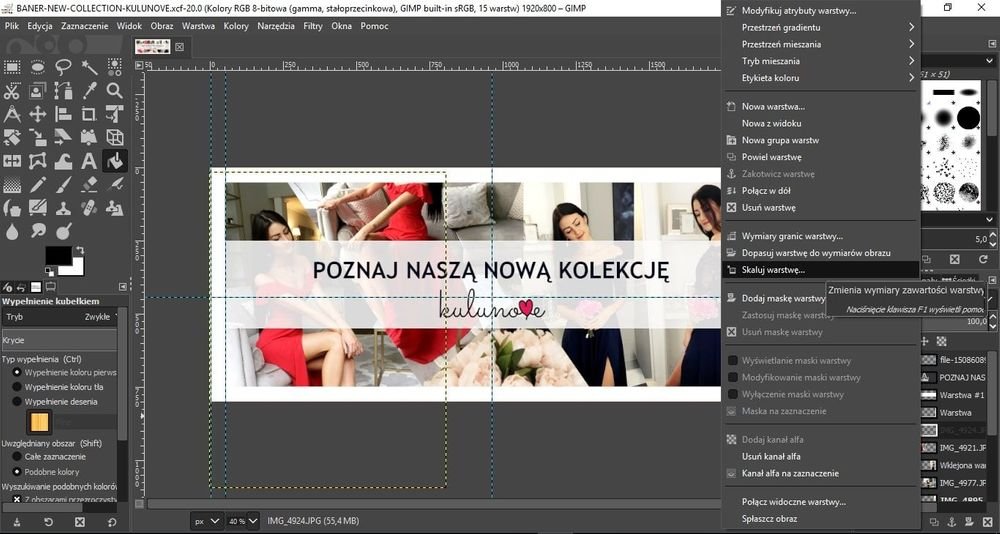The width and height of the screenshot is (1000, 534).
Task: Click delete tool preset button
Action: [80, 522]
